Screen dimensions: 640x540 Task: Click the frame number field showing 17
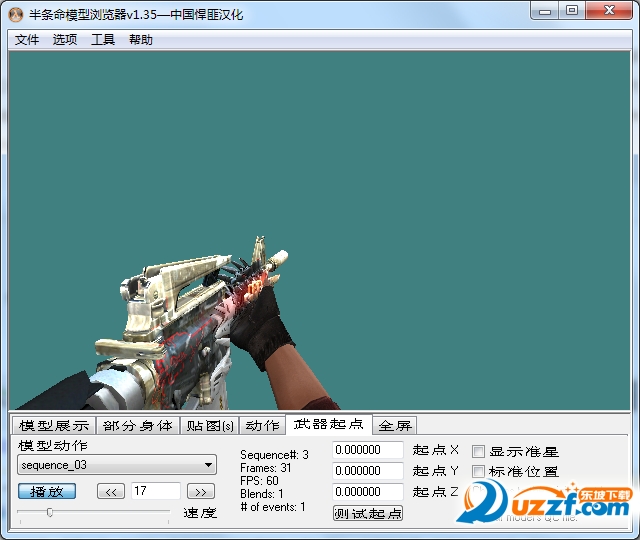[x=156, y=491]
